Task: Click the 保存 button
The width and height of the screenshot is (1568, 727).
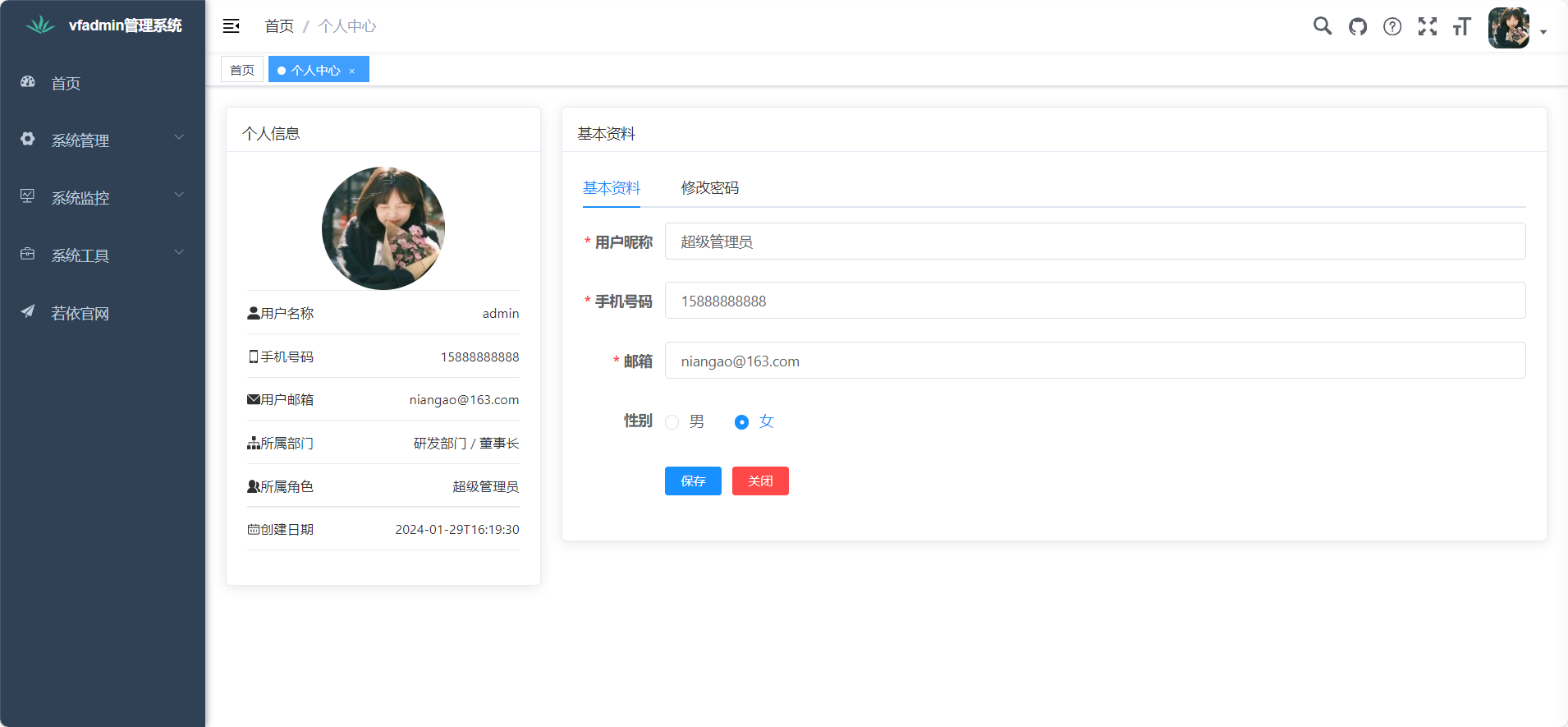Action: click(x=693, y=481)
